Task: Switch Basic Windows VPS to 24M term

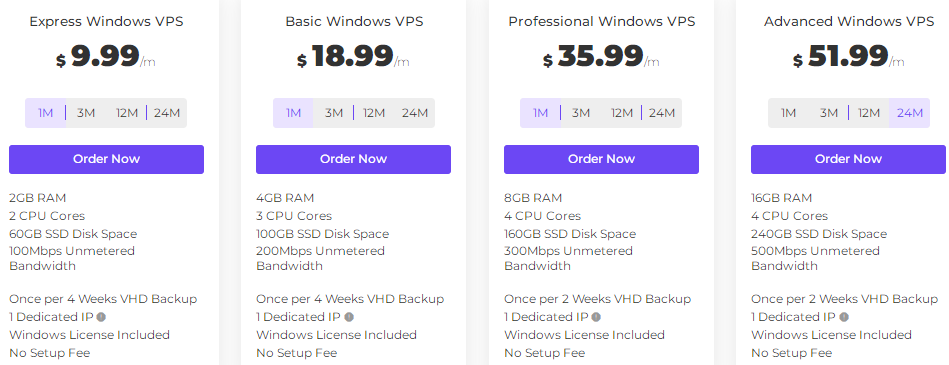Action: (x=415, y=113)
